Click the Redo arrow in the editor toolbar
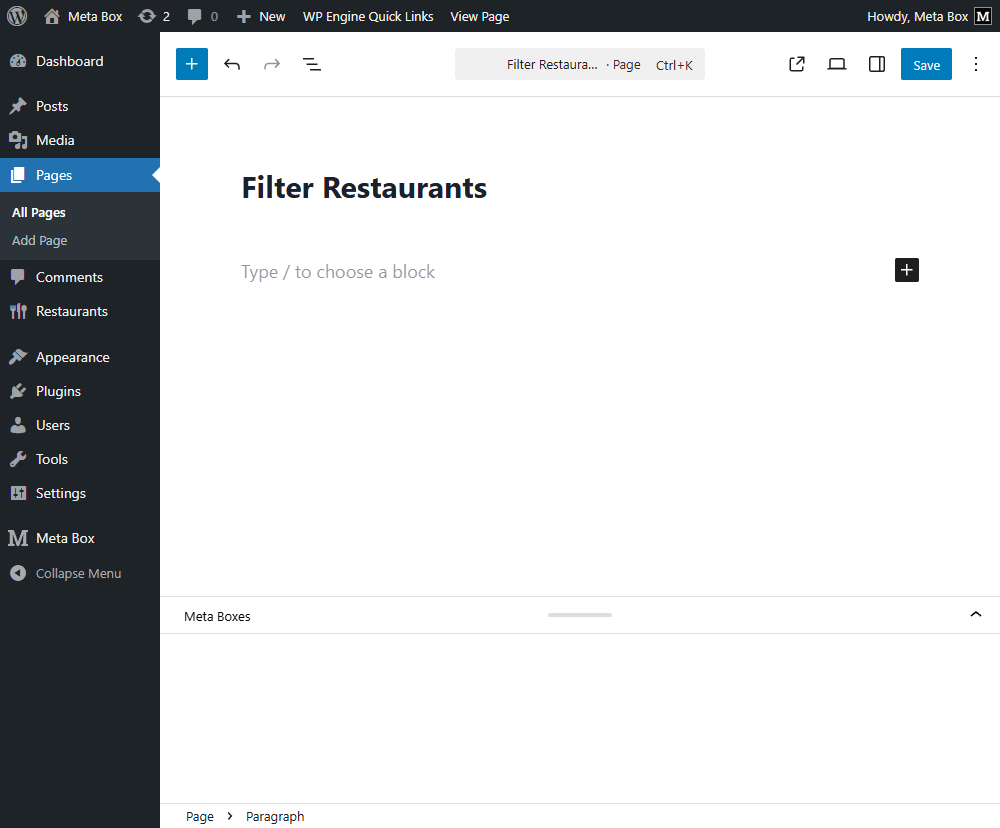Screen dimensions: 1000x828 tap(272, 63)
